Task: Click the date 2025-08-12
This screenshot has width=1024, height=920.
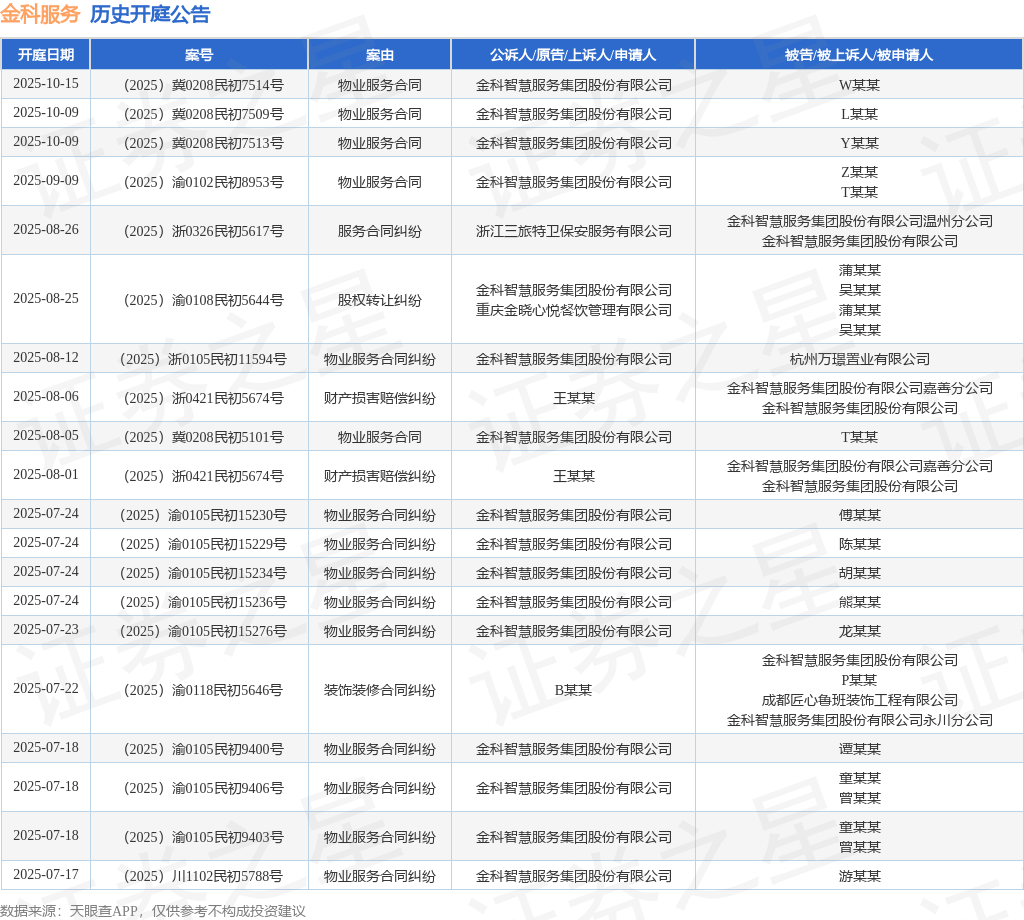Action: click(46, 357)
